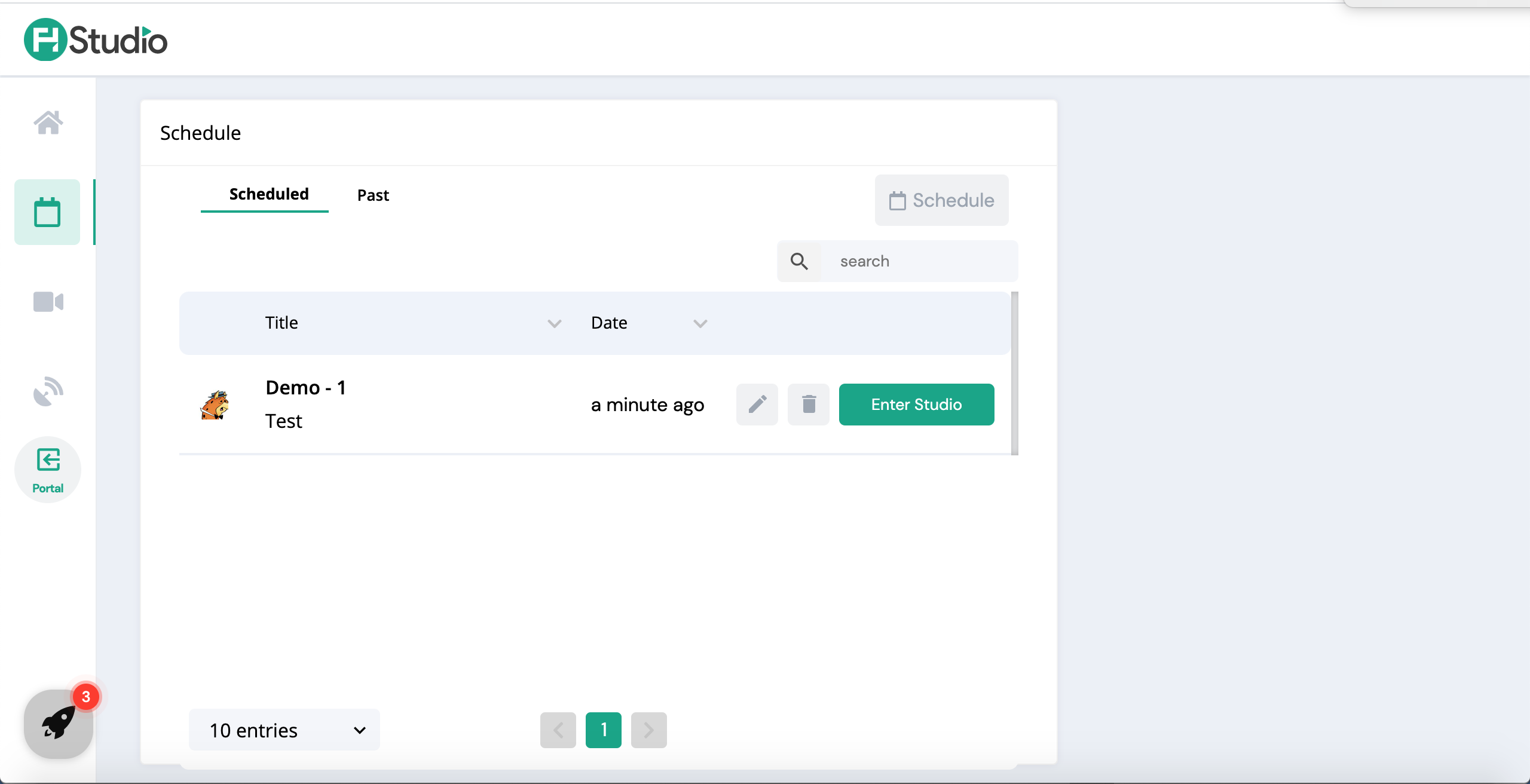Edit Demo - 1 with pencil icon

click(757, 405)
